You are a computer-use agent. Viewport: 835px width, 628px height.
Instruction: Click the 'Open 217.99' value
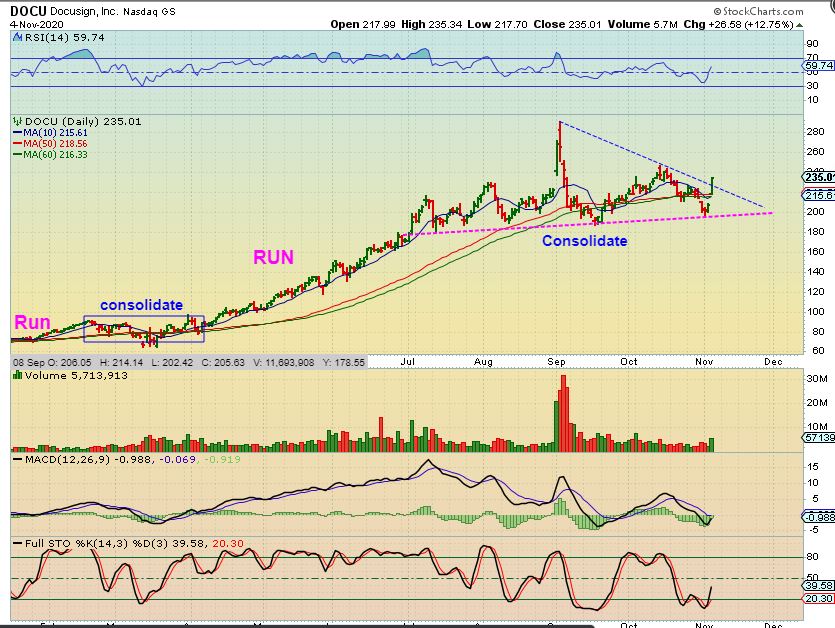363,25
